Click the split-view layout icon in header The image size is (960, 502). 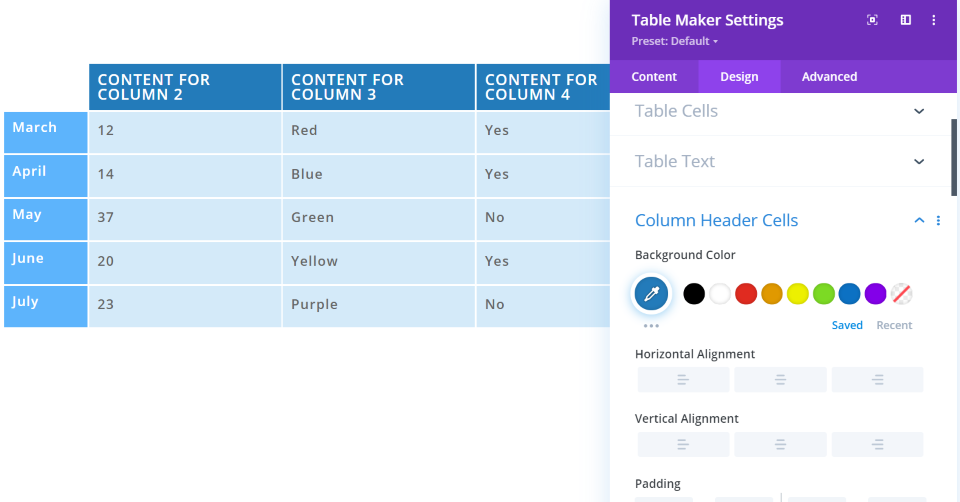(x=905, y=20)
